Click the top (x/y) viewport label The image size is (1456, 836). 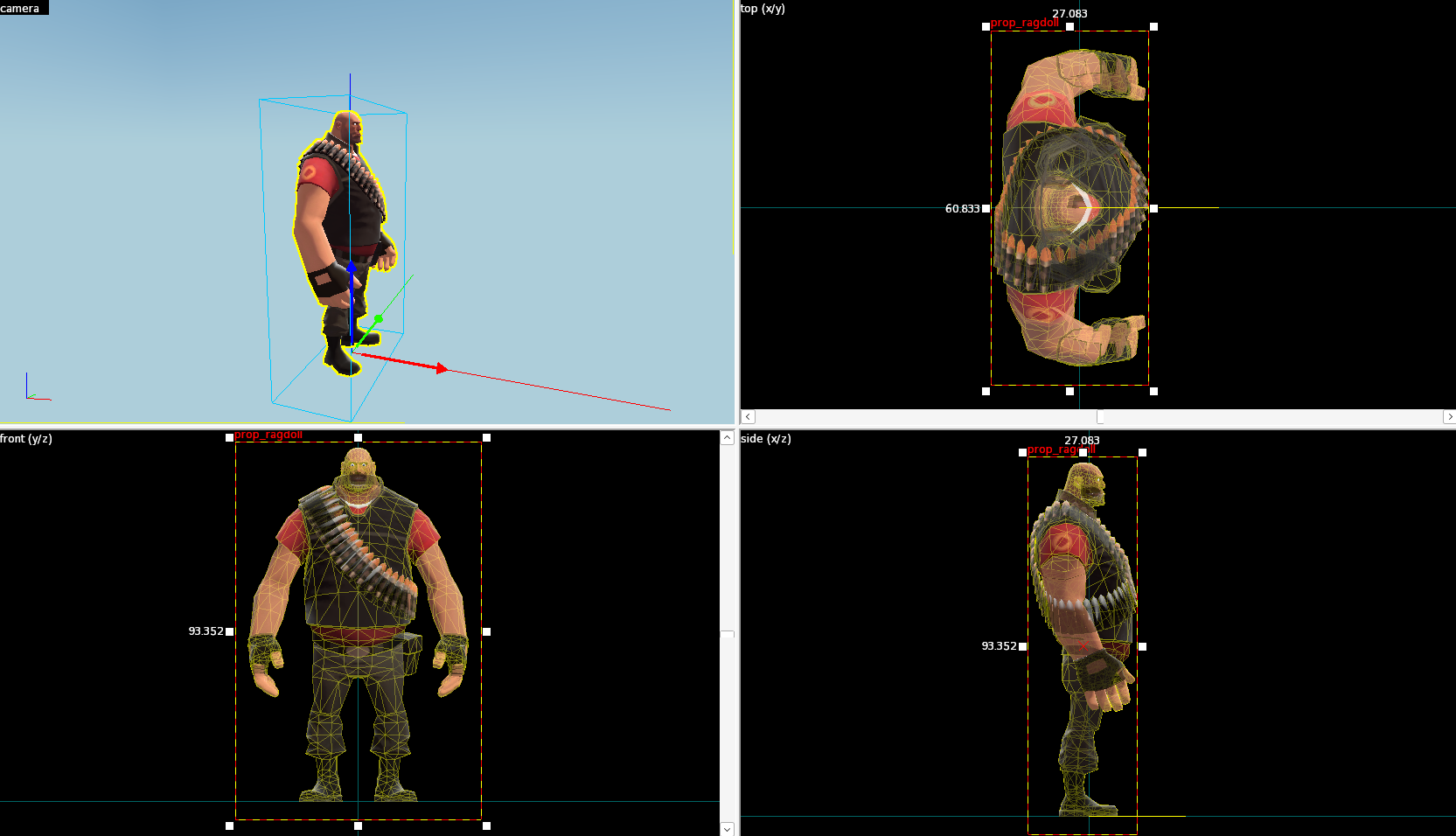(x=763, y=9)
